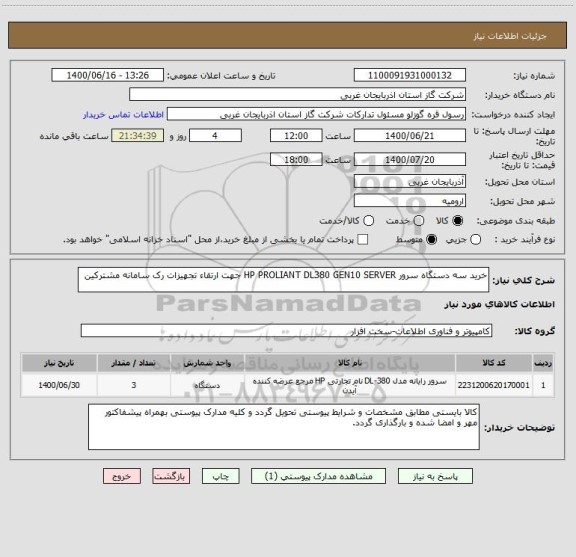Click the general description field HP PROLIANT DL380
The image size is (576, 557).
[x=283, y=280]
